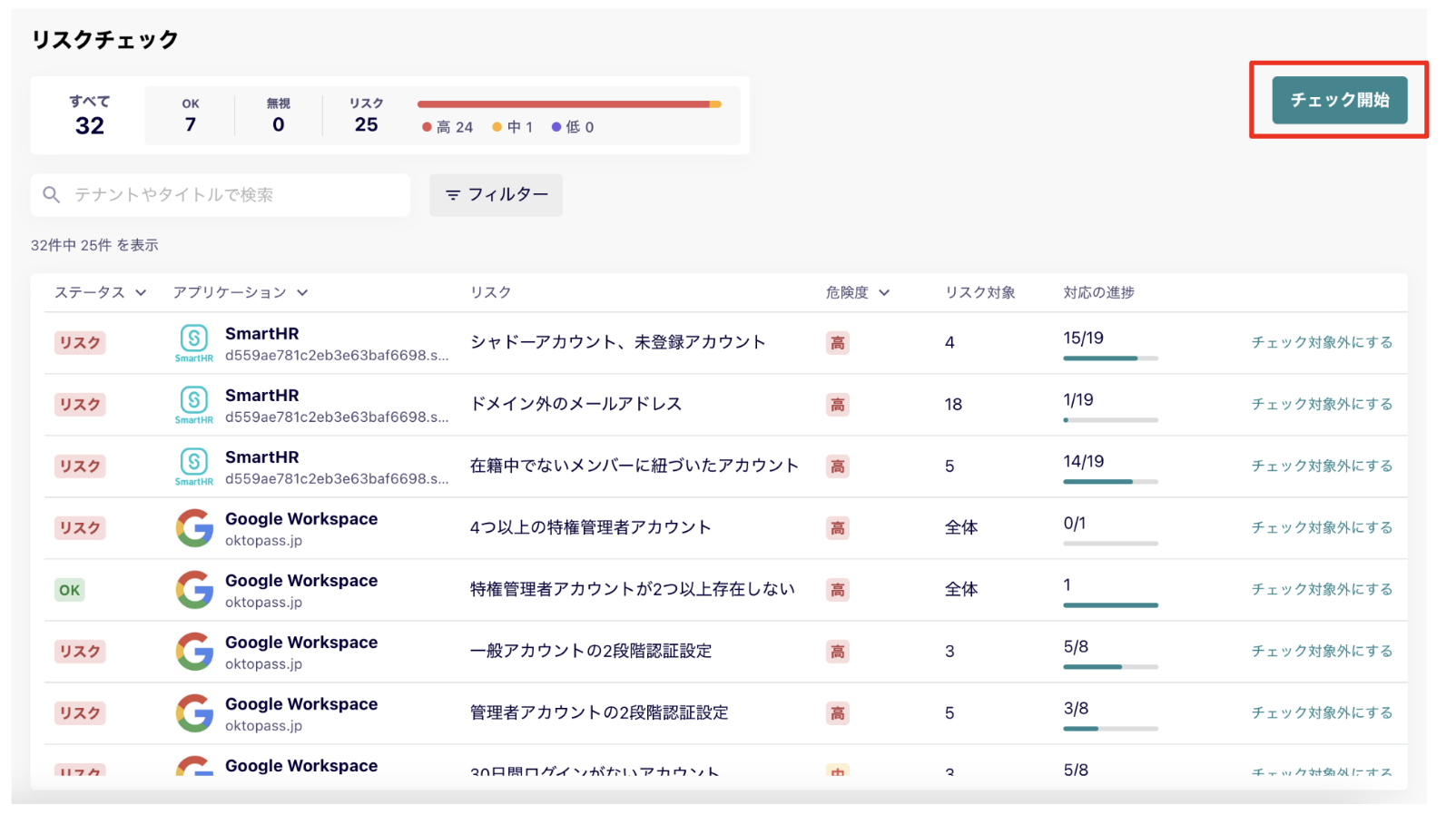The height and width of the screenshot is (815, 1456).
Task: Open risk 在籍中でないメンバーに紐づいたアカウント
Action: coord(634,466)
